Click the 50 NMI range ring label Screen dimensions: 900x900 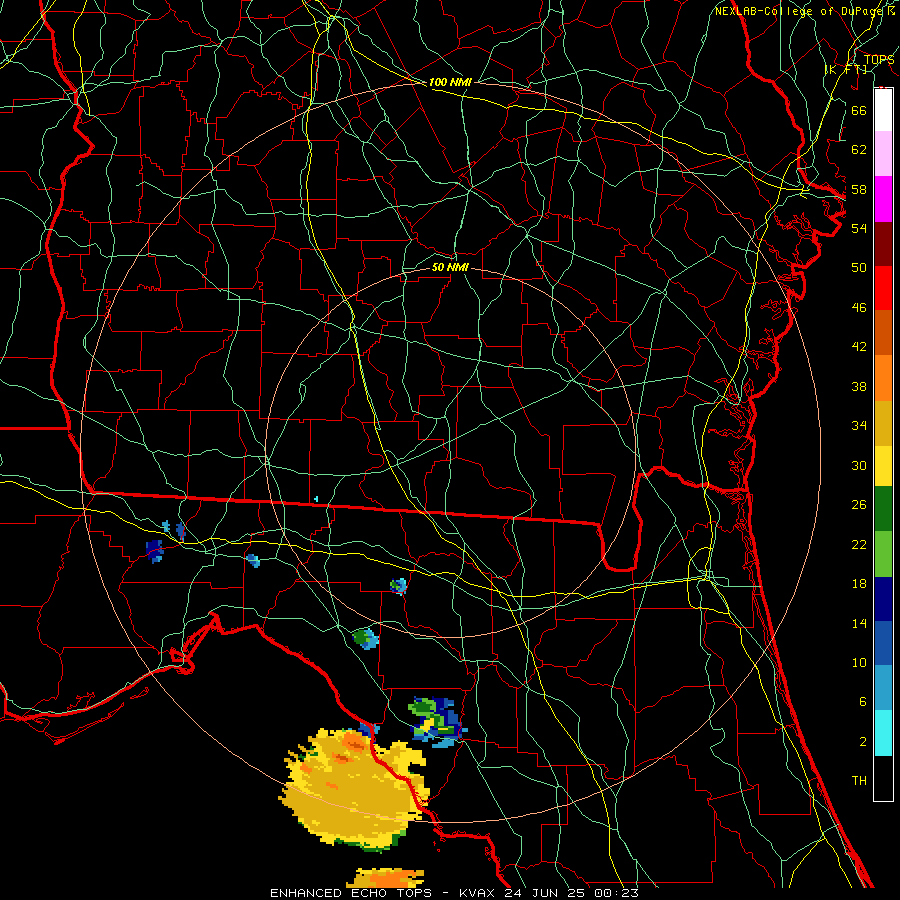click(x=450, y=267)
